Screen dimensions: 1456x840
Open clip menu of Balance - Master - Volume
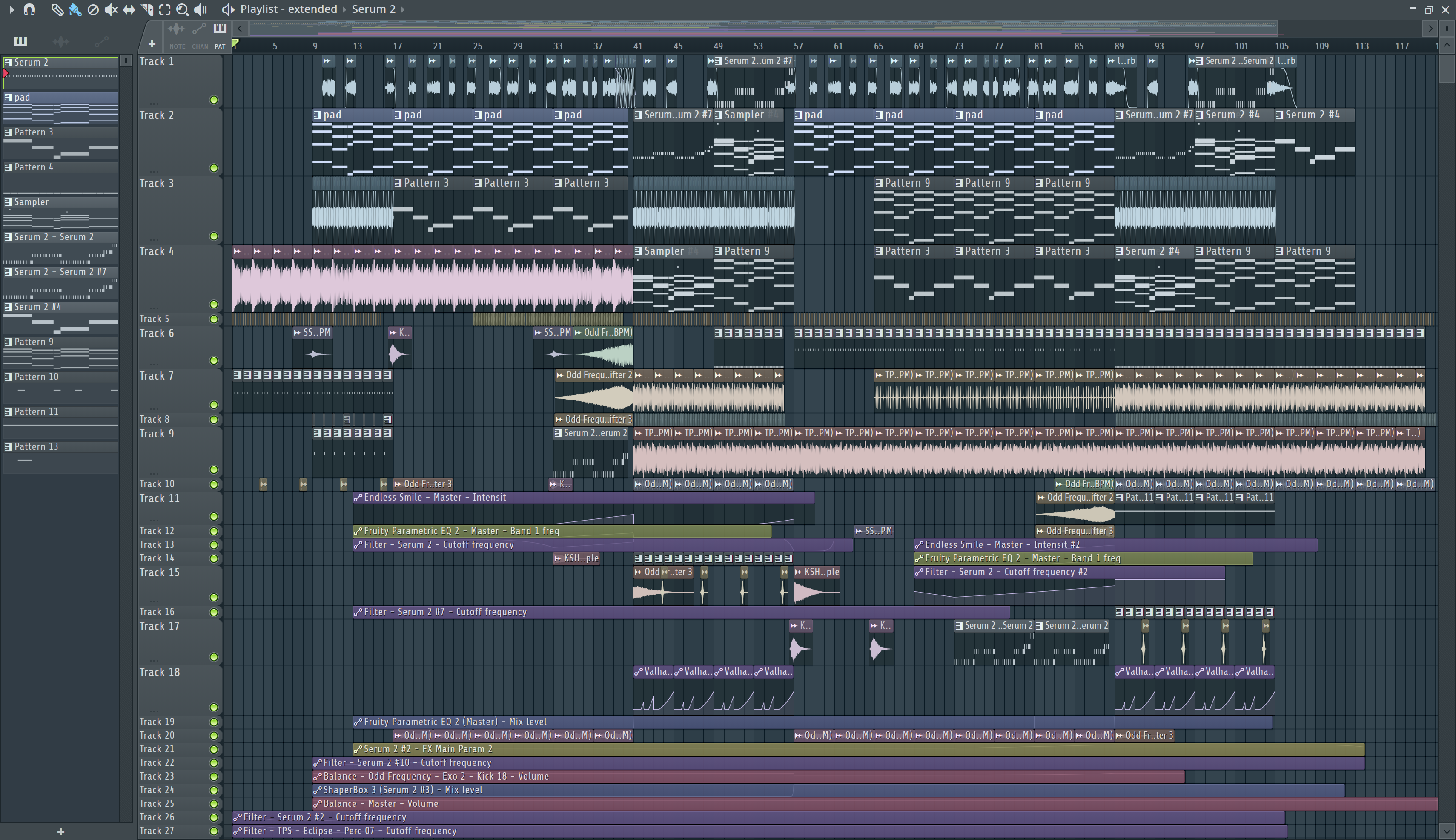pos(318,804)
